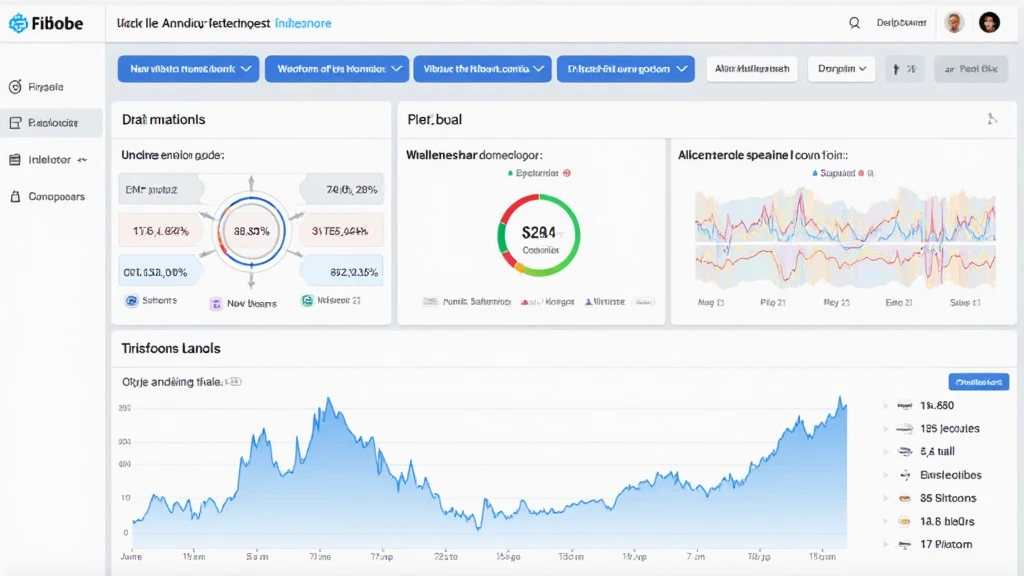Image resolution: width=1024 pixels, height=576 pixels.
Task: Open the first blue dropdown in filter bar
Action: pos(188,68)
